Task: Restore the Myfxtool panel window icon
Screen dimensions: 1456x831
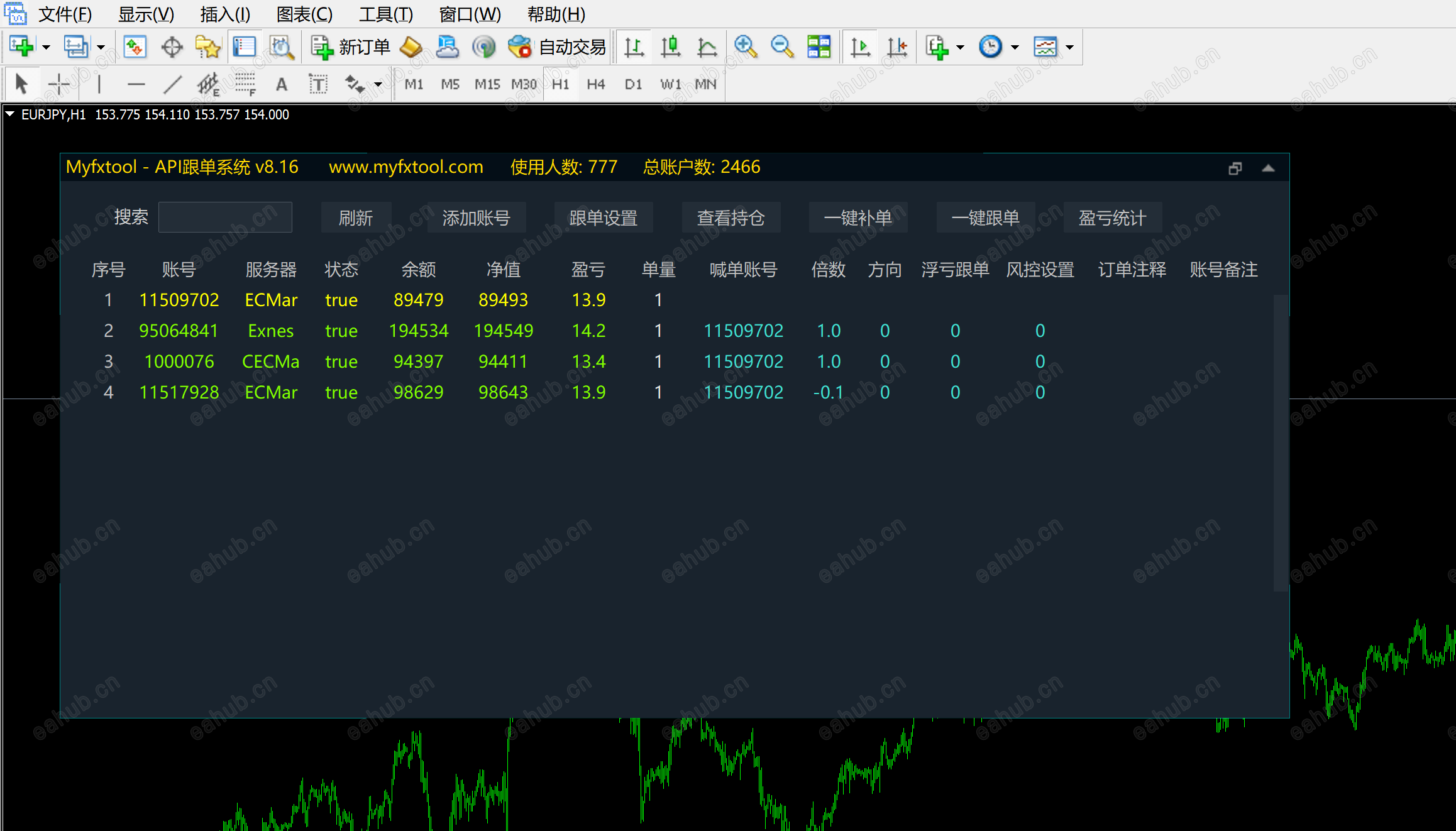Action: [x=1235, y=168]
